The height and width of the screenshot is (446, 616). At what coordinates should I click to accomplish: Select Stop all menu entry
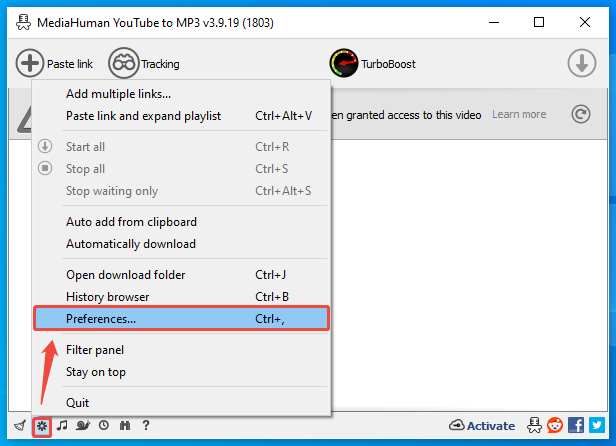pyautogui.click(x=182, y=169)
